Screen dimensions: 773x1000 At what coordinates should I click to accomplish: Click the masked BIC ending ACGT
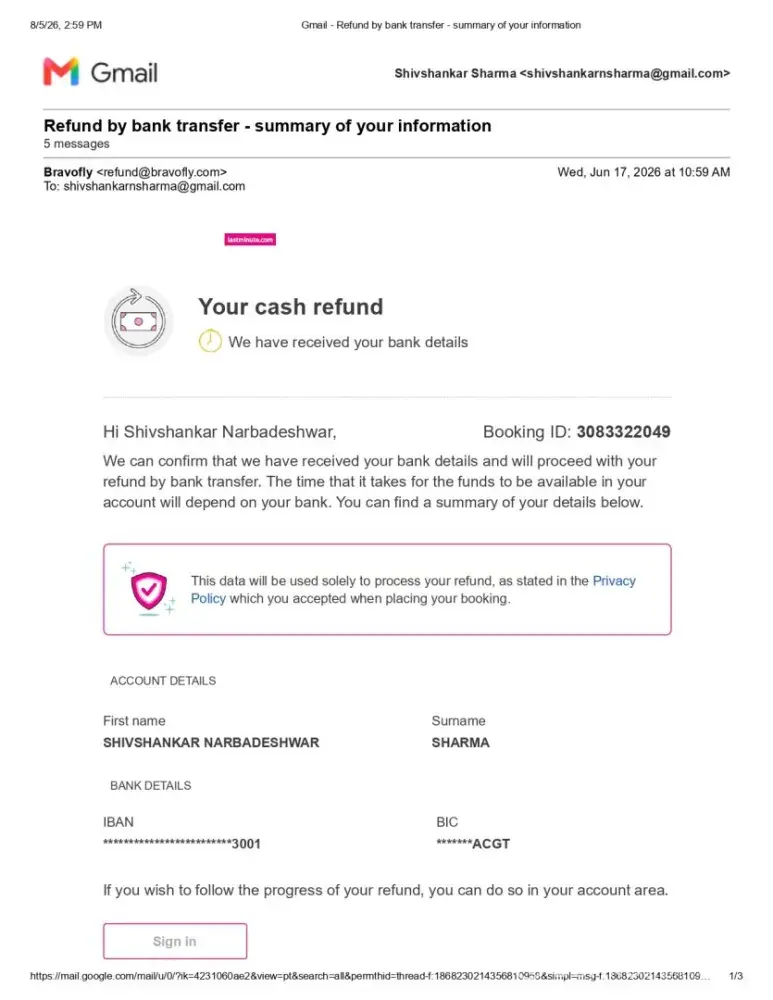[473, 844]
